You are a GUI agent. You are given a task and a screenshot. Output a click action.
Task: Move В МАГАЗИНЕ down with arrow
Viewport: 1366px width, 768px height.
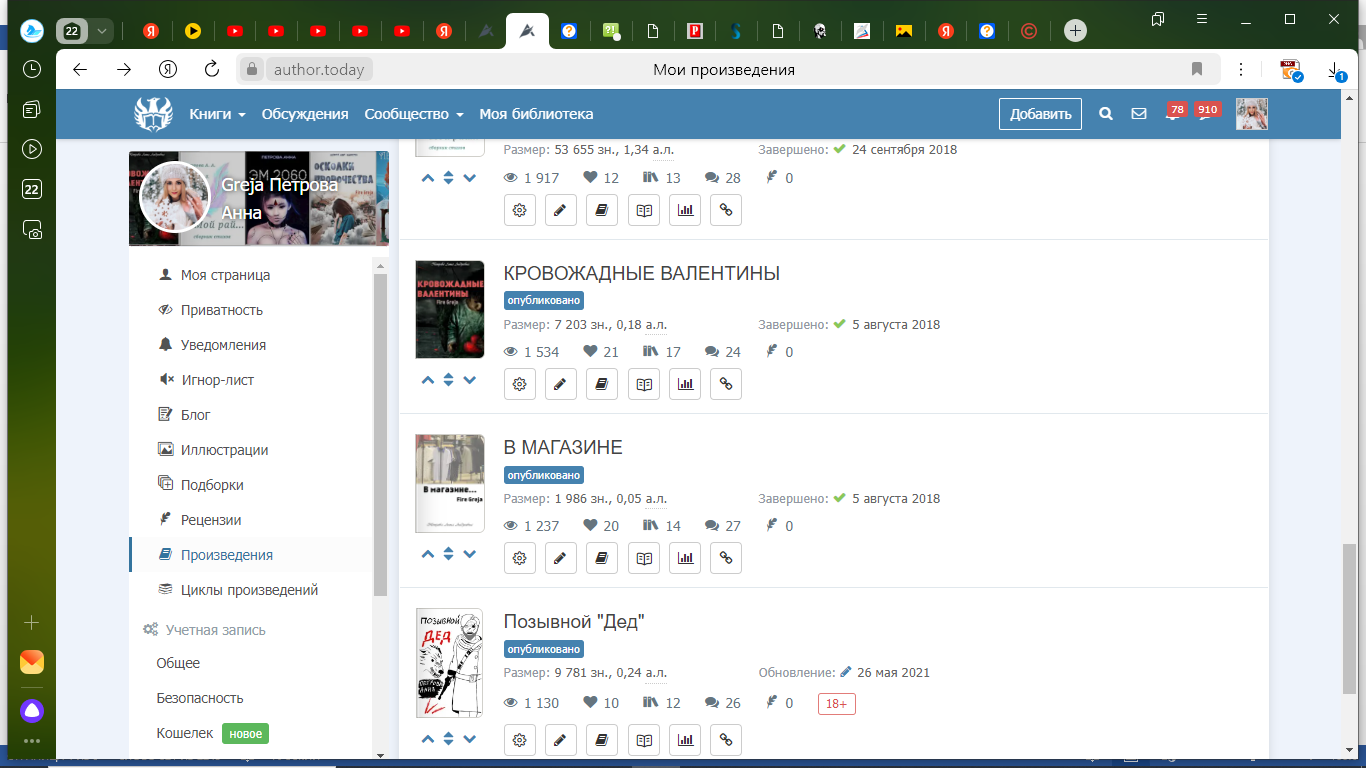(x=470, y=554)
